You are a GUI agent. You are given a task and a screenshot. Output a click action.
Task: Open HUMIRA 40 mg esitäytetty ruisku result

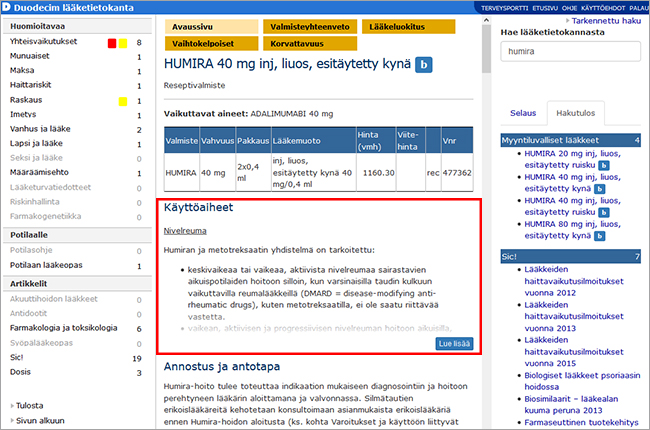(572, 206)
